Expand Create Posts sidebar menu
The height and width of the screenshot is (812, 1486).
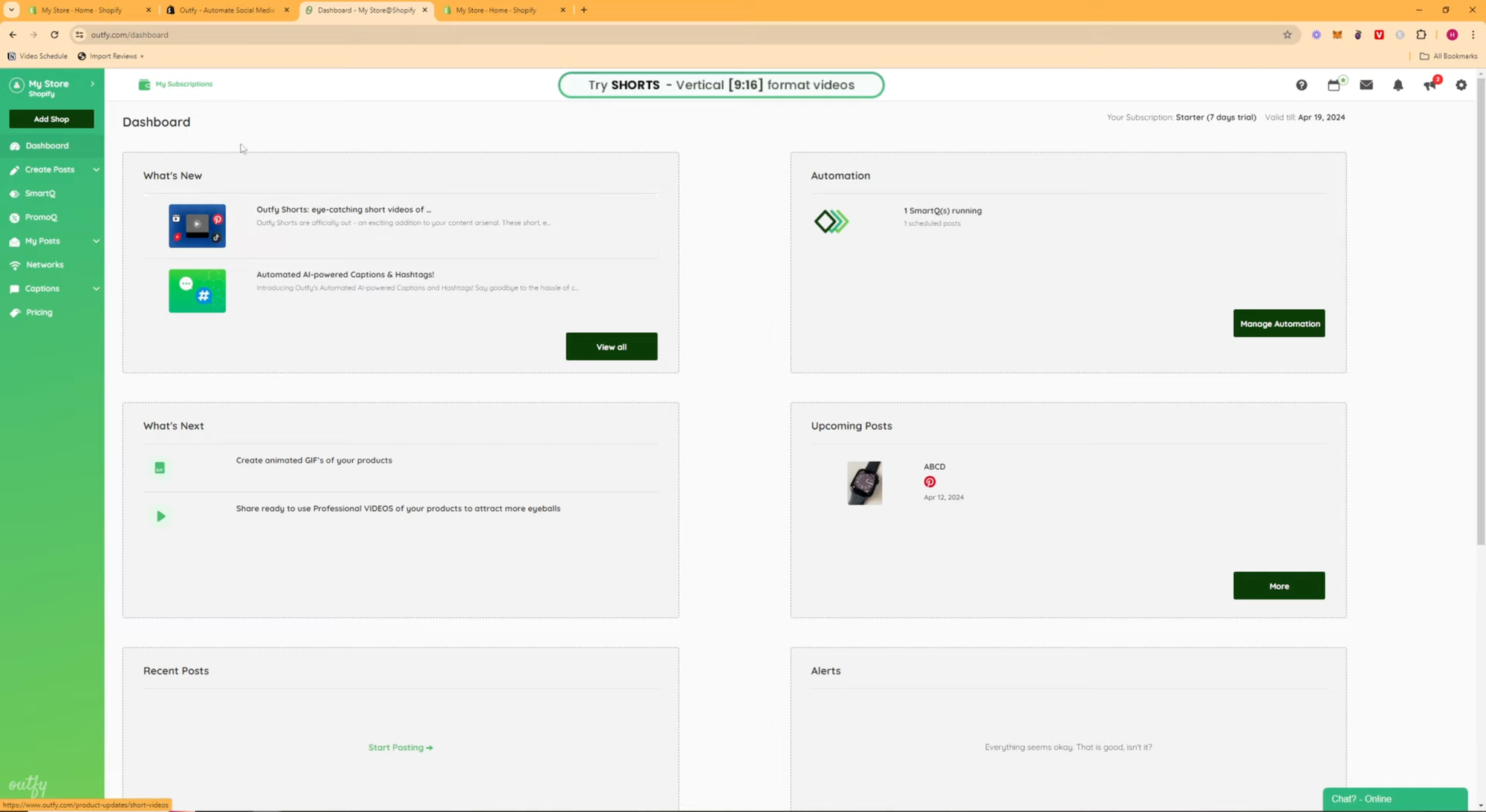click(96, 170)
